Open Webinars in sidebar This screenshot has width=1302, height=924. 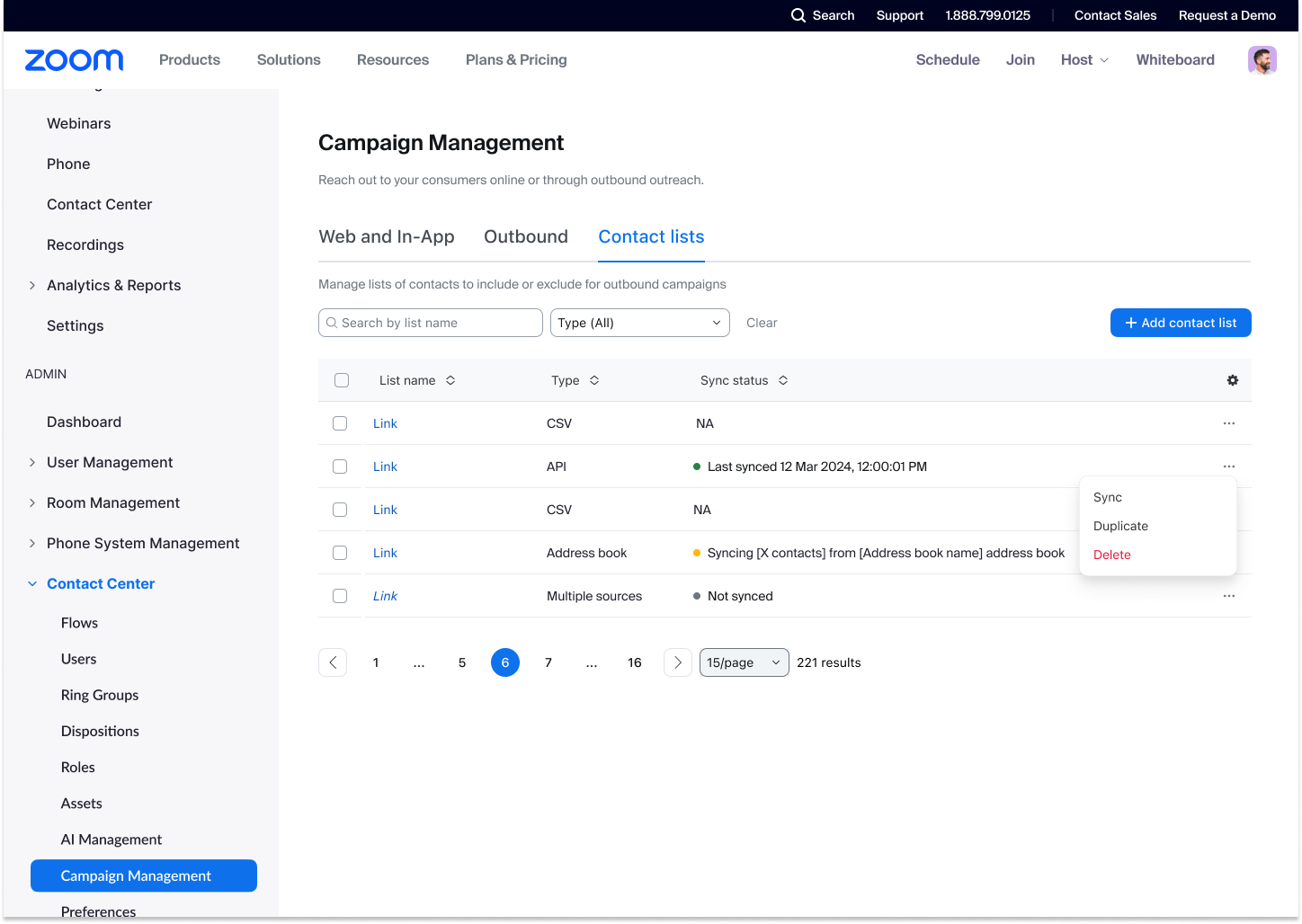click(79, 123)
